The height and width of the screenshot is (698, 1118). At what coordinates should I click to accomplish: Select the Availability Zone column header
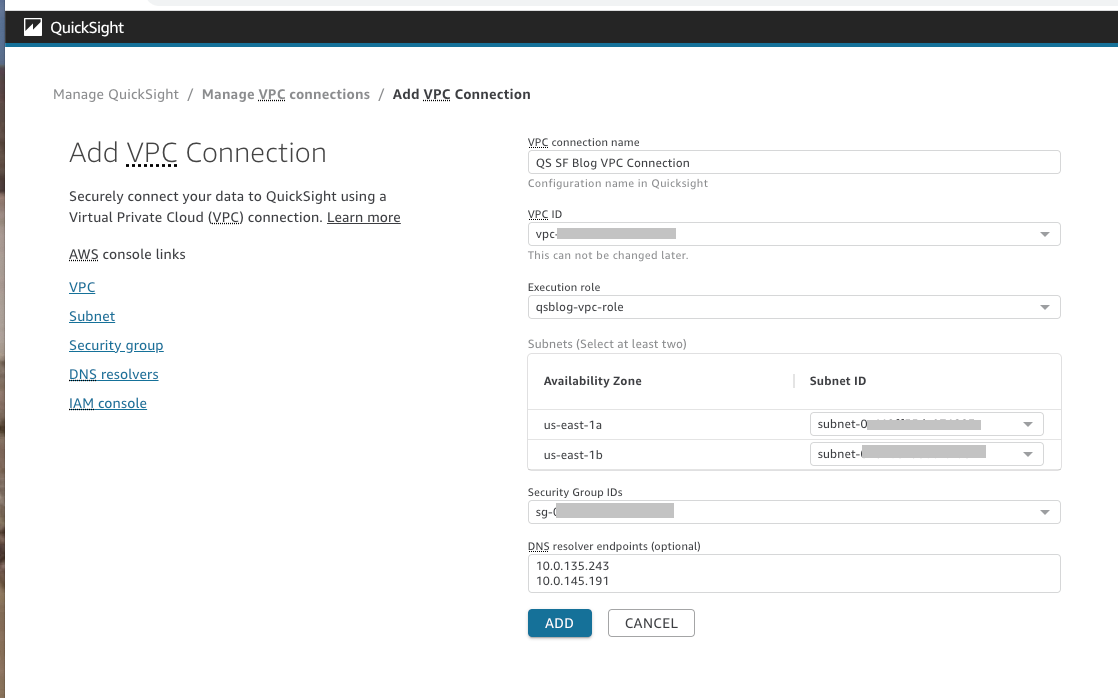pyautogui.click(x=593, y=381)
